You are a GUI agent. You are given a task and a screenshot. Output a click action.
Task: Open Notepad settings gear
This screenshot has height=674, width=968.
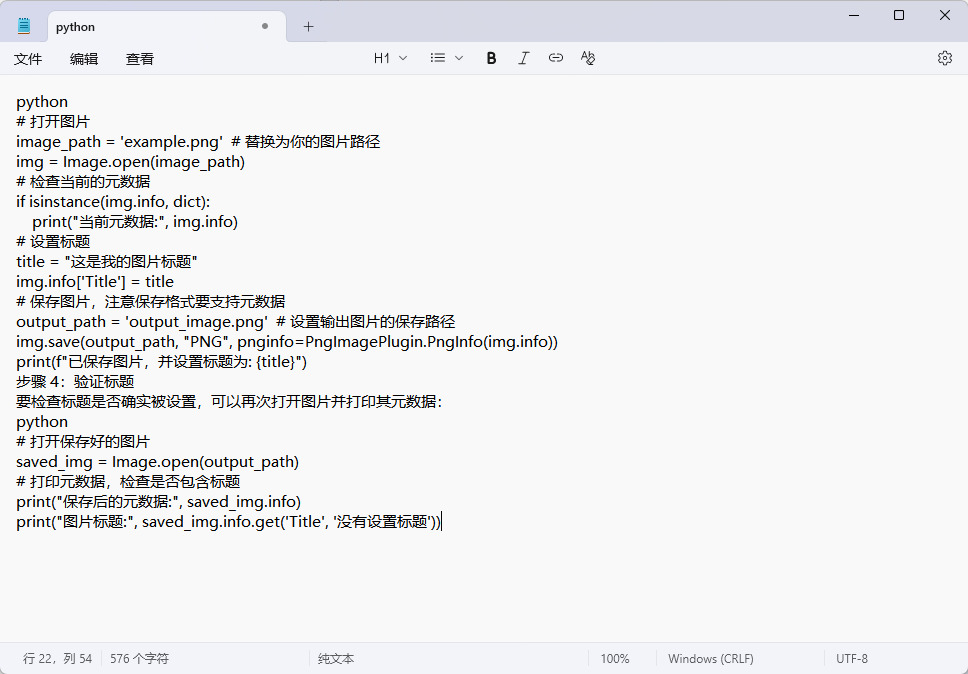coord(945,58)
